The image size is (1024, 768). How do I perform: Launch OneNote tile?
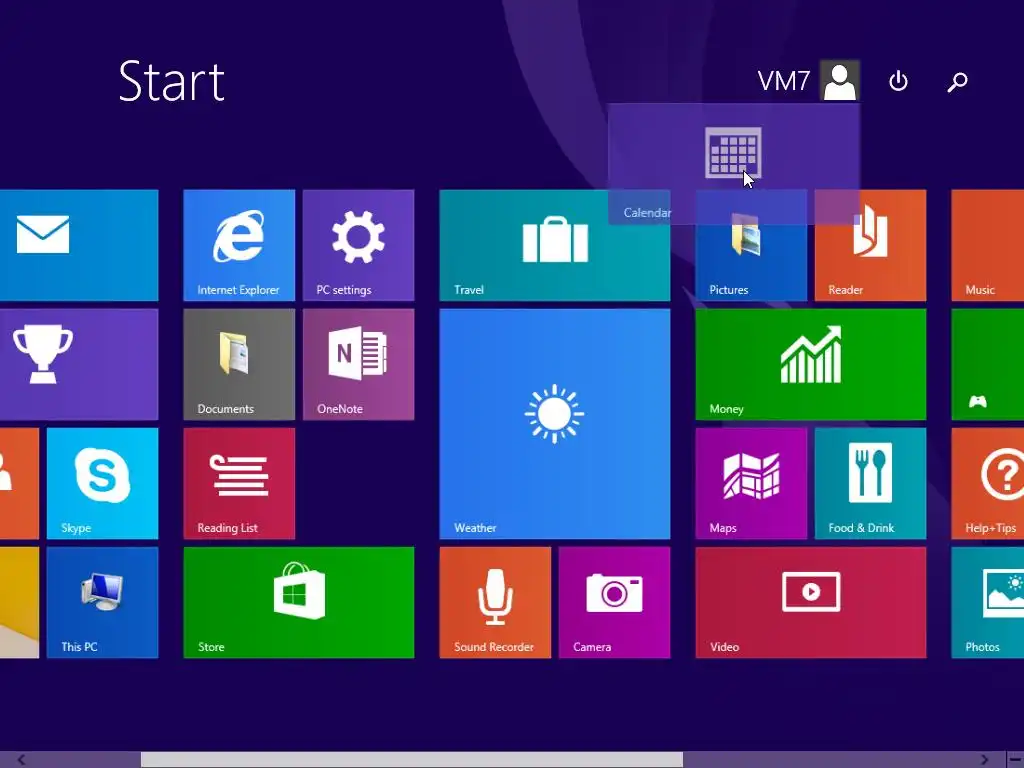click(x=359, y=364)
